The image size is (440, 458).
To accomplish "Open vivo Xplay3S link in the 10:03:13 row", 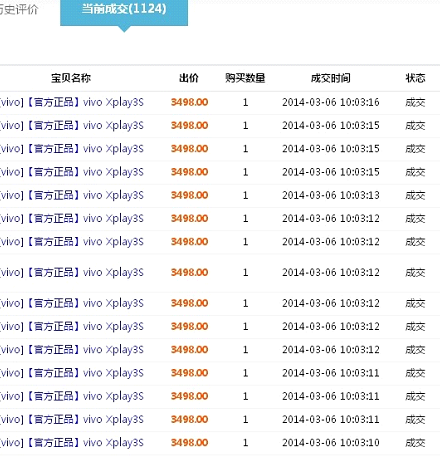I will pos(72,195).
